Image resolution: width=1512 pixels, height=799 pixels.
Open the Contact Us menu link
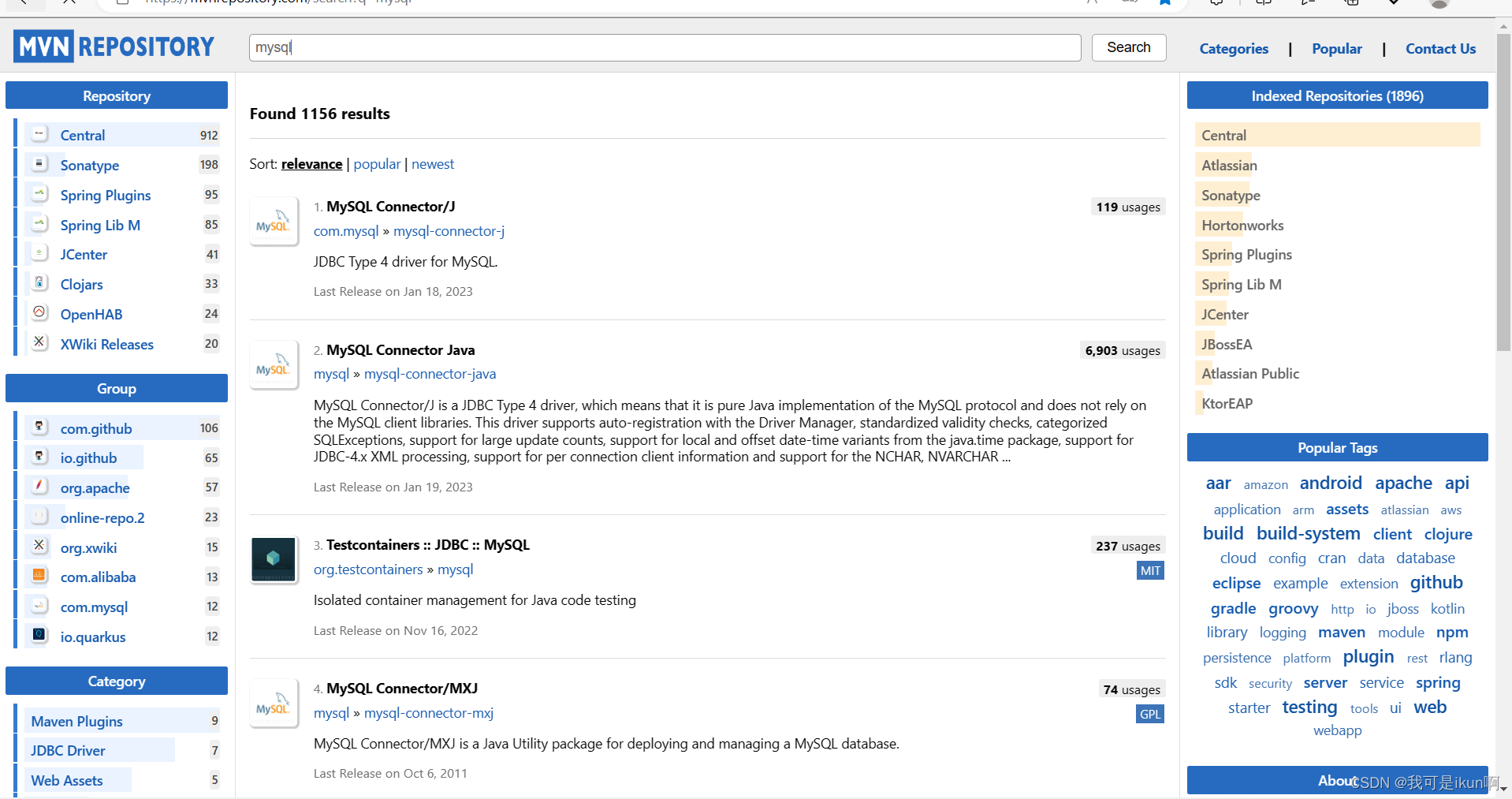tap(1440, 49)
